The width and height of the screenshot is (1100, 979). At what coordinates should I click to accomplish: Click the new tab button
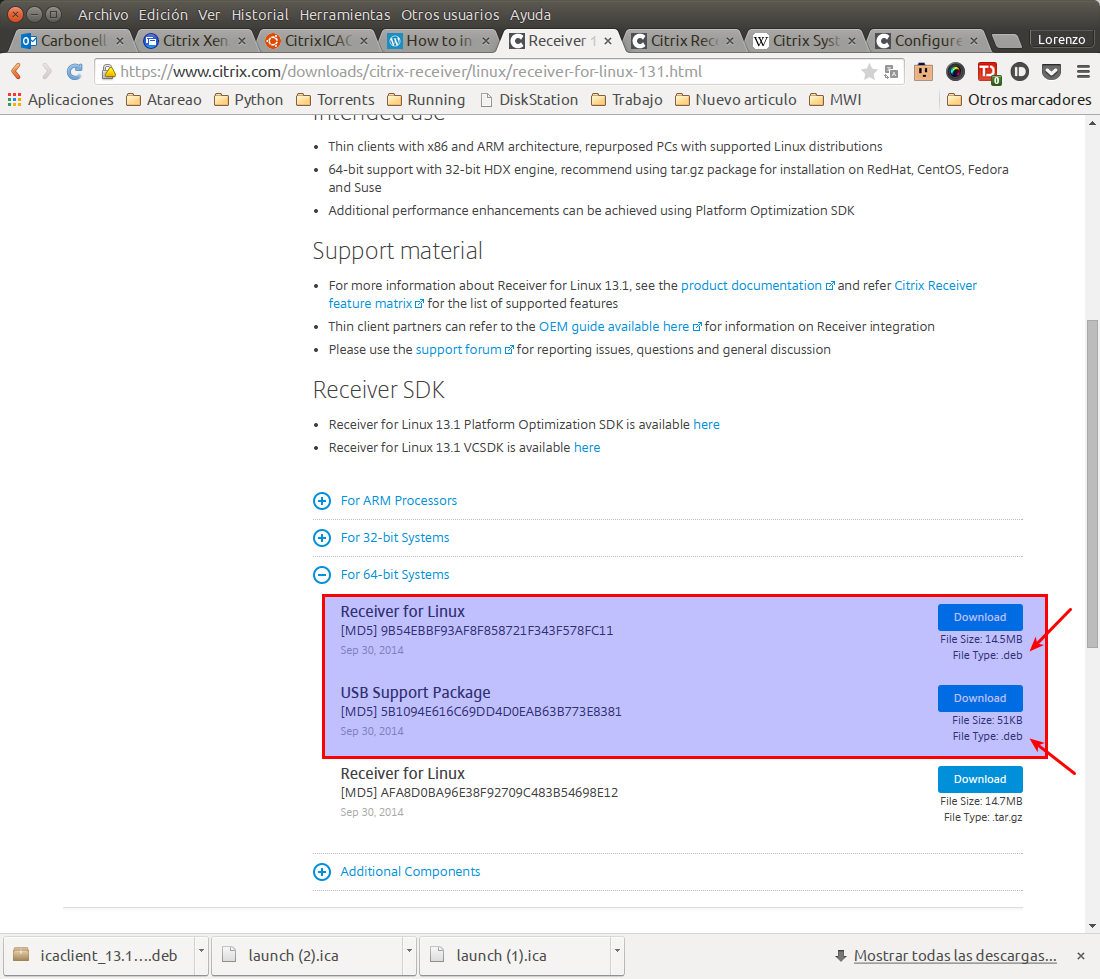click(x=1007, y=41)
